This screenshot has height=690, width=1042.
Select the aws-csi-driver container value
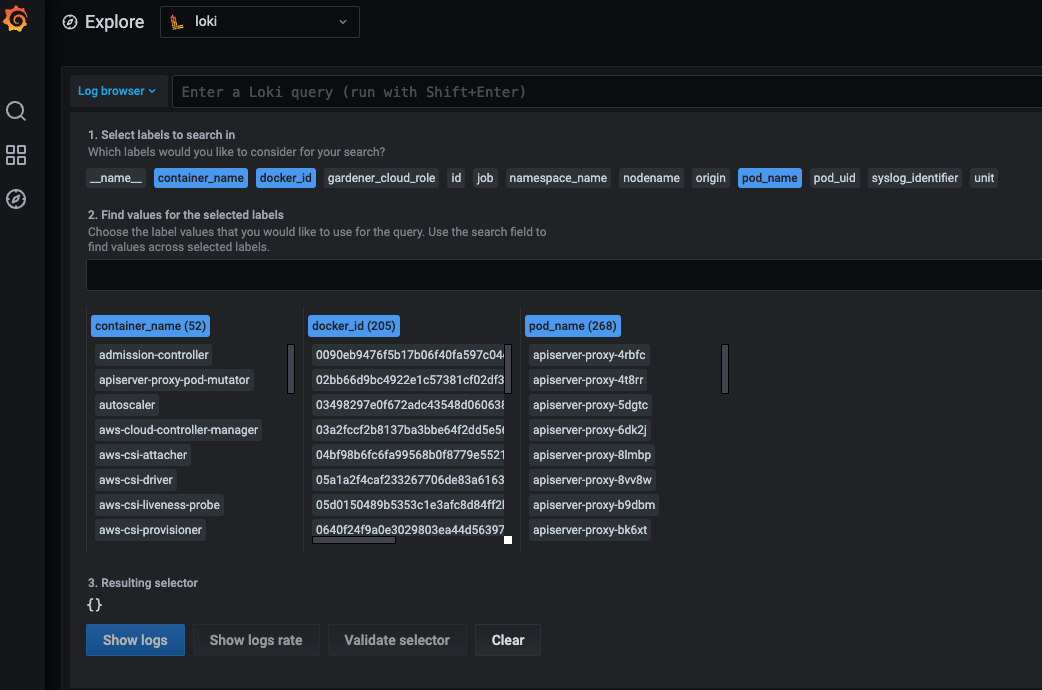click(136, 480)
